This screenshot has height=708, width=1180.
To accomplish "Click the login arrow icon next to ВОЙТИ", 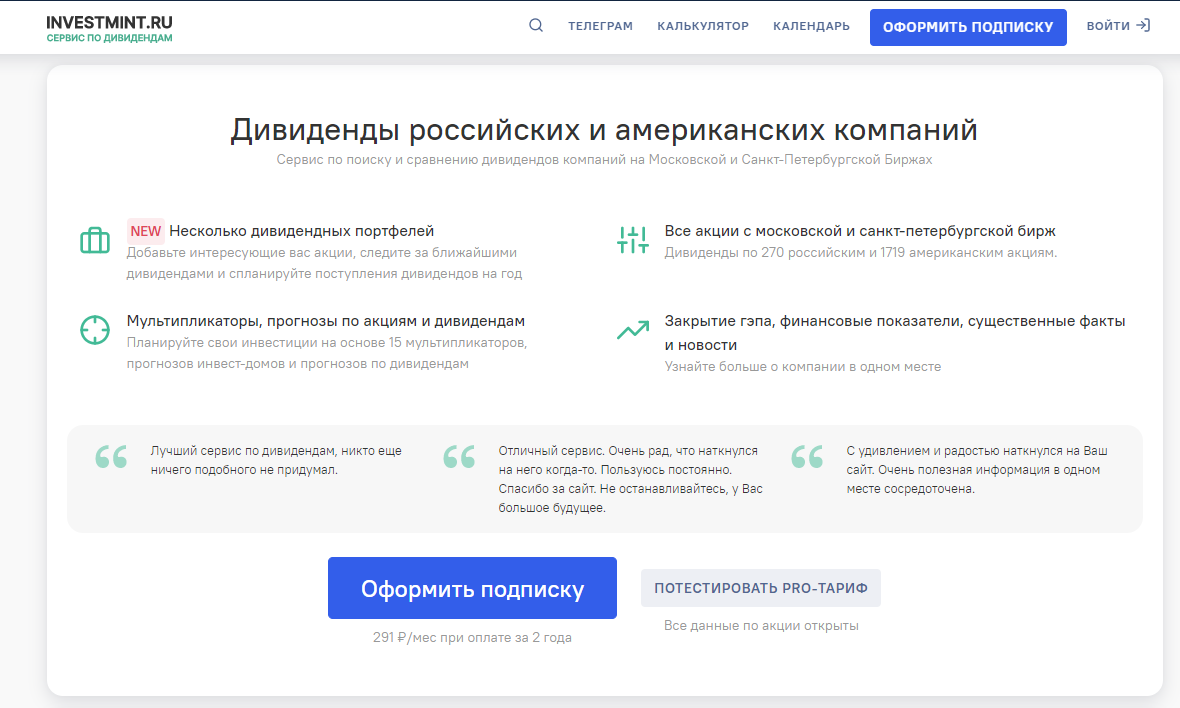I will [x=1143, y=26].
